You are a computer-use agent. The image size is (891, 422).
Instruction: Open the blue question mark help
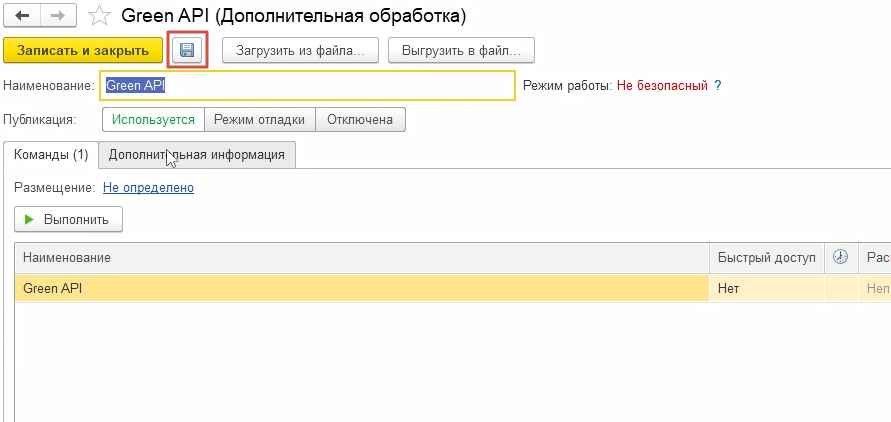point(717,86)
